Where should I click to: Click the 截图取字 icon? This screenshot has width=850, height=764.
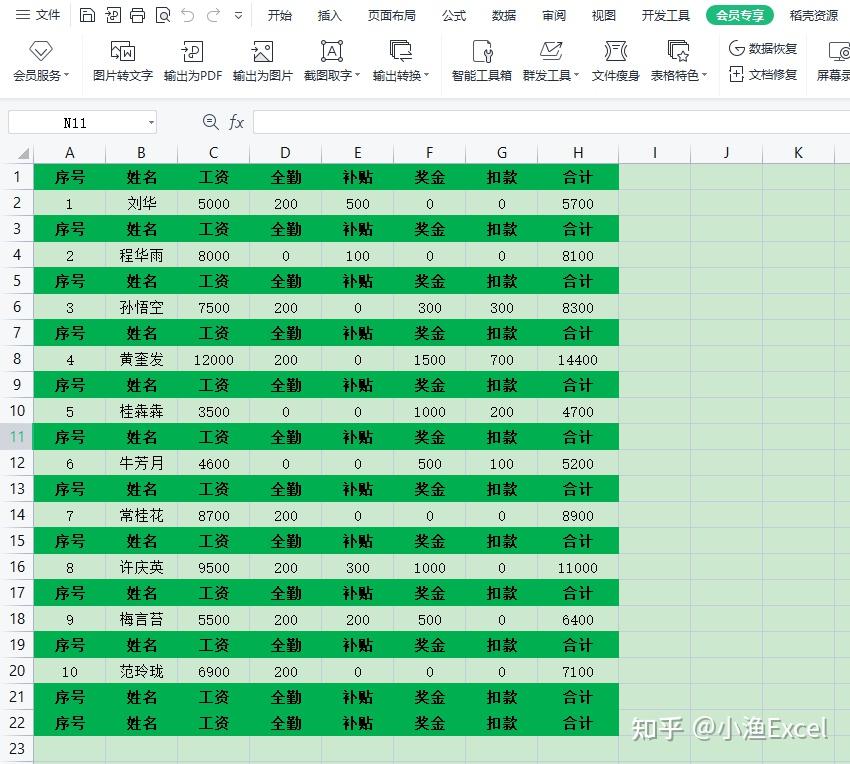tap(332, 52)
